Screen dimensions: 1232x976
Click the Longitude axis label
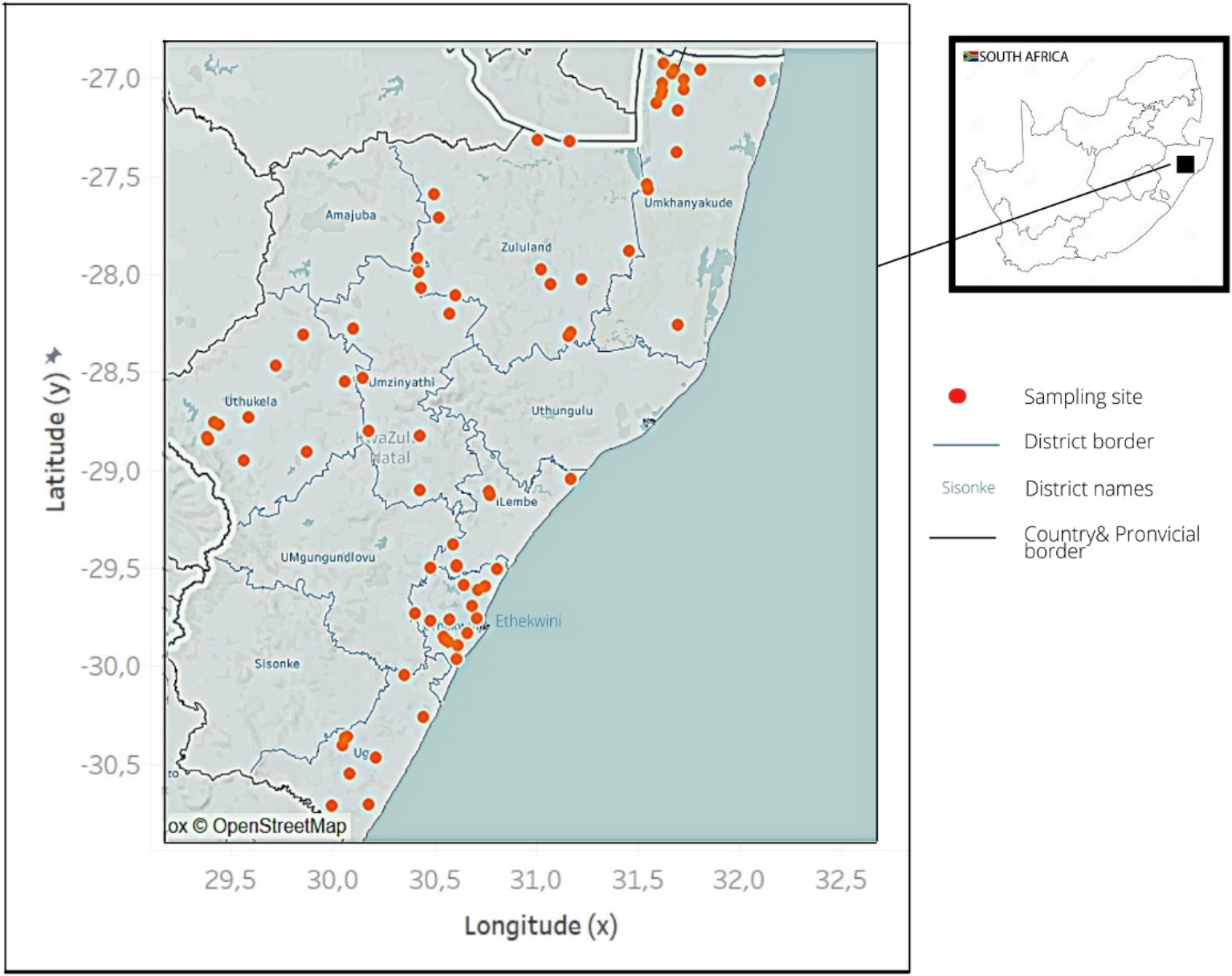(540, 926)
